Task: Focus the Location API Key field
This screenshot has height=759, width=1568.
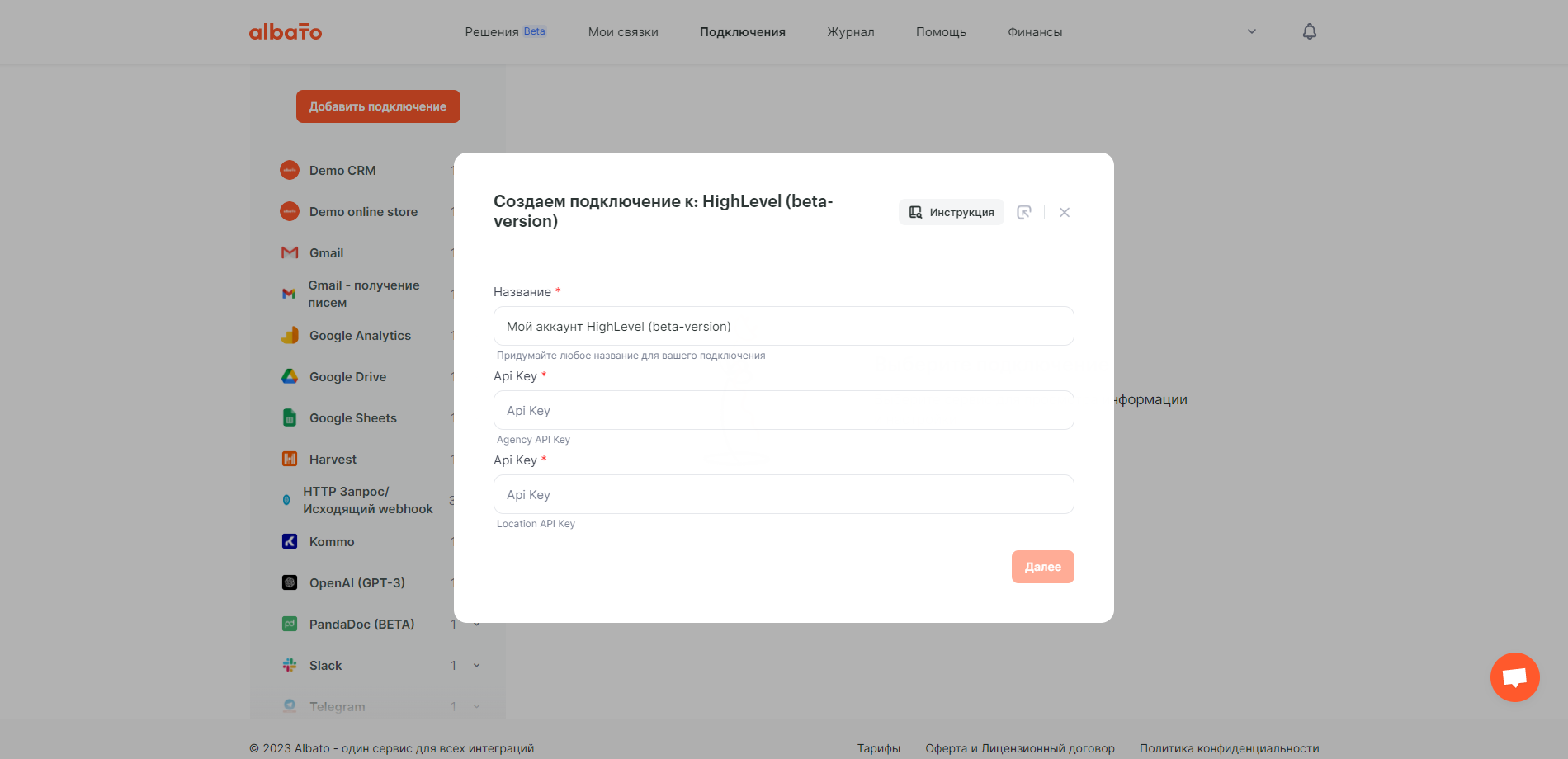Action: [x=784, y=494]
